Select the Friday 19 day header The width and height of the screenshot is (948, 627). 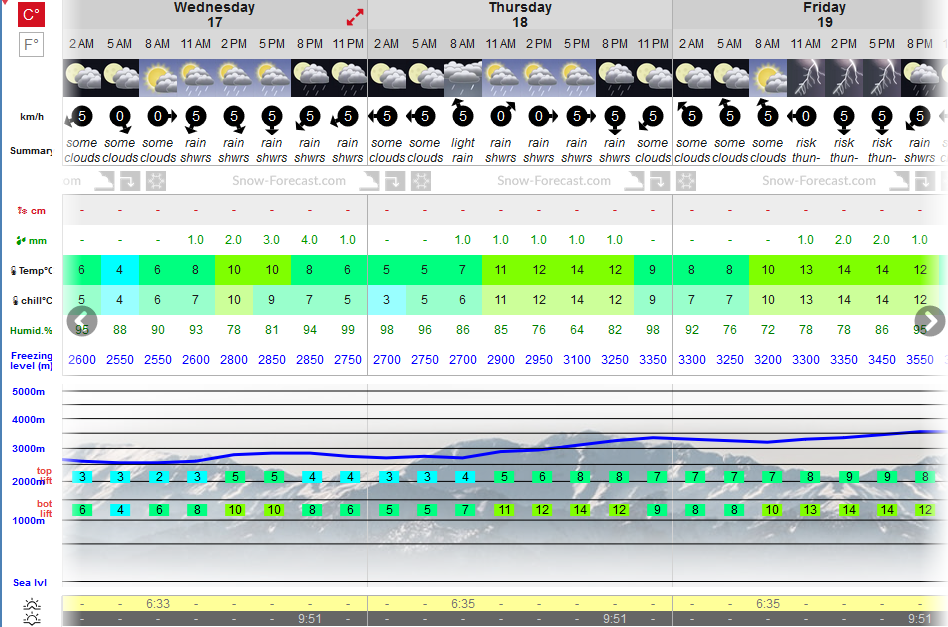(x=824, y=15)
